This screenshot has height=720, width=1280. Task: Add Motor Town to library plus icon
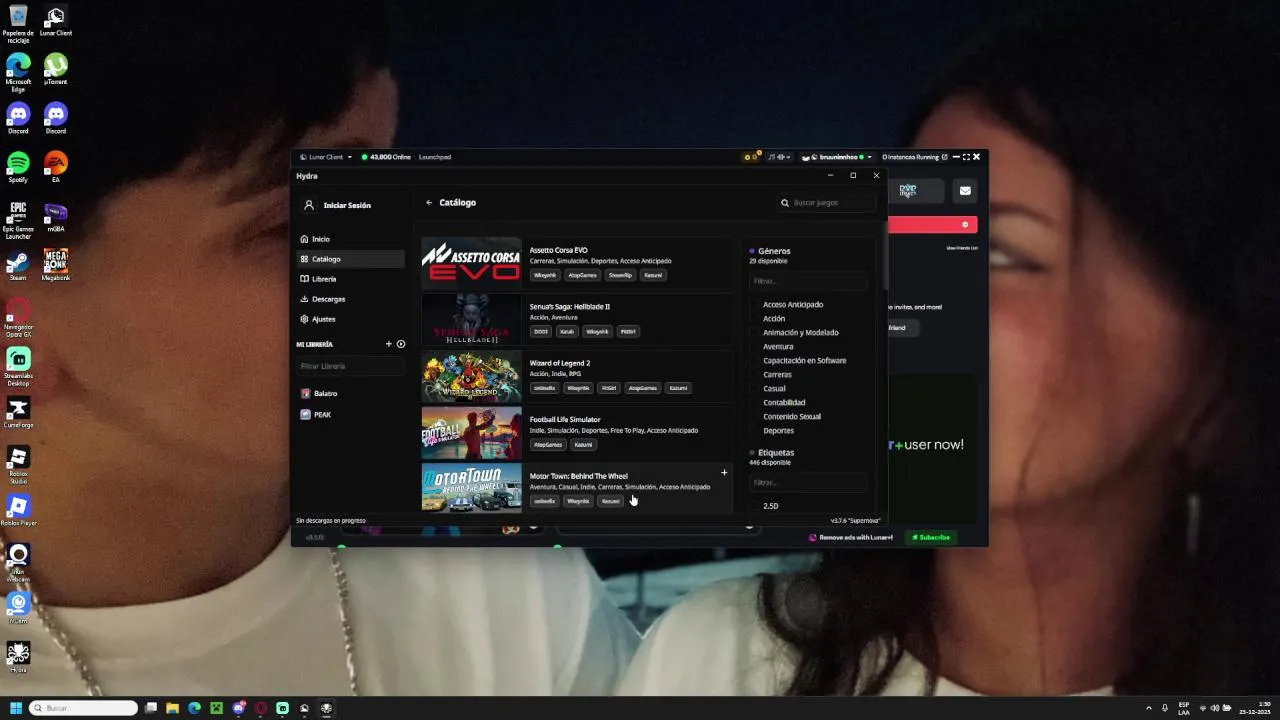coord(724,472)
